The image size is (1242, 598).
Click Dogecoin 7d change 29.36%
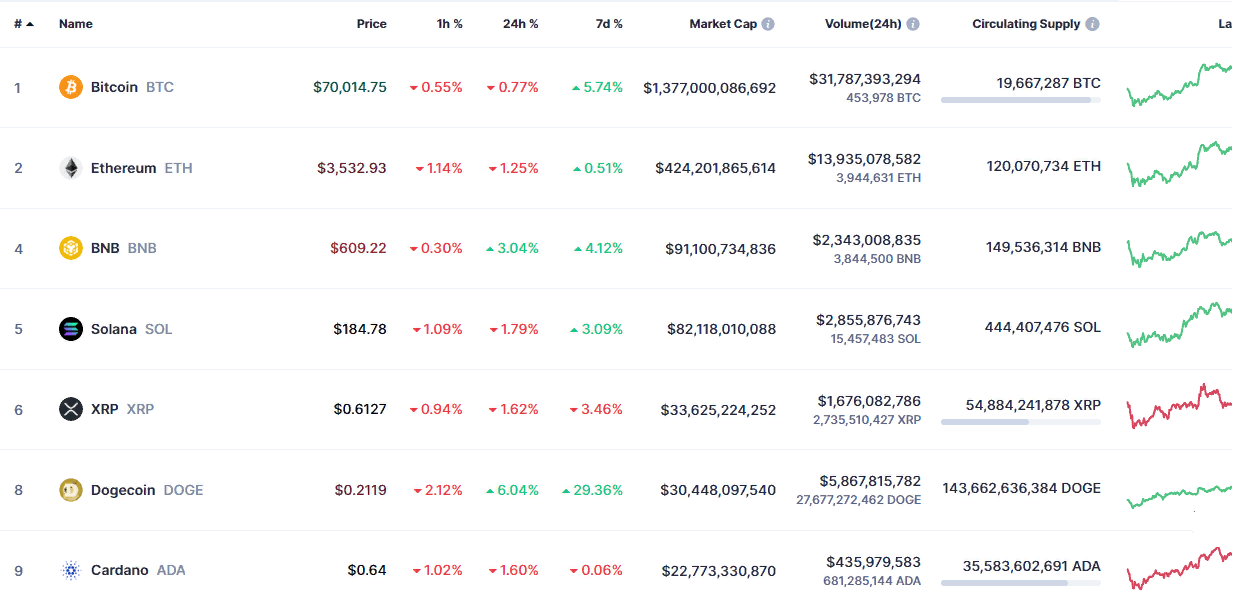(x=593, y=490)
